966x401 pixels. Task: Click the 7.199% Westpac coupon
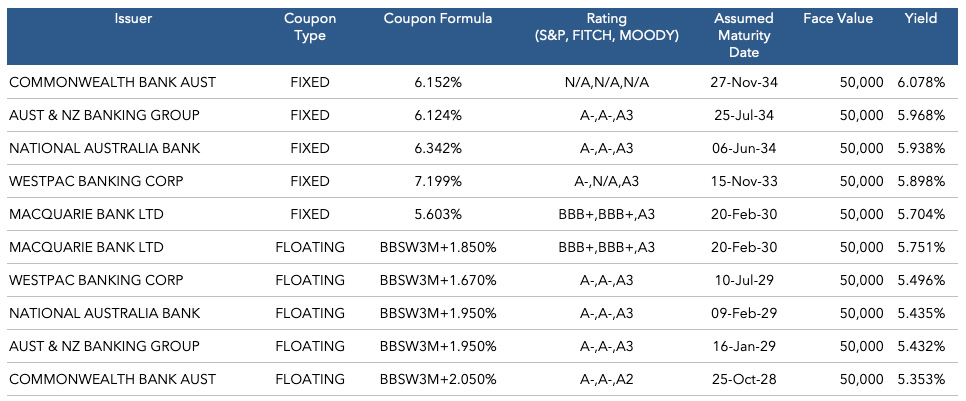pyautogui.click(x=438, y=181)
